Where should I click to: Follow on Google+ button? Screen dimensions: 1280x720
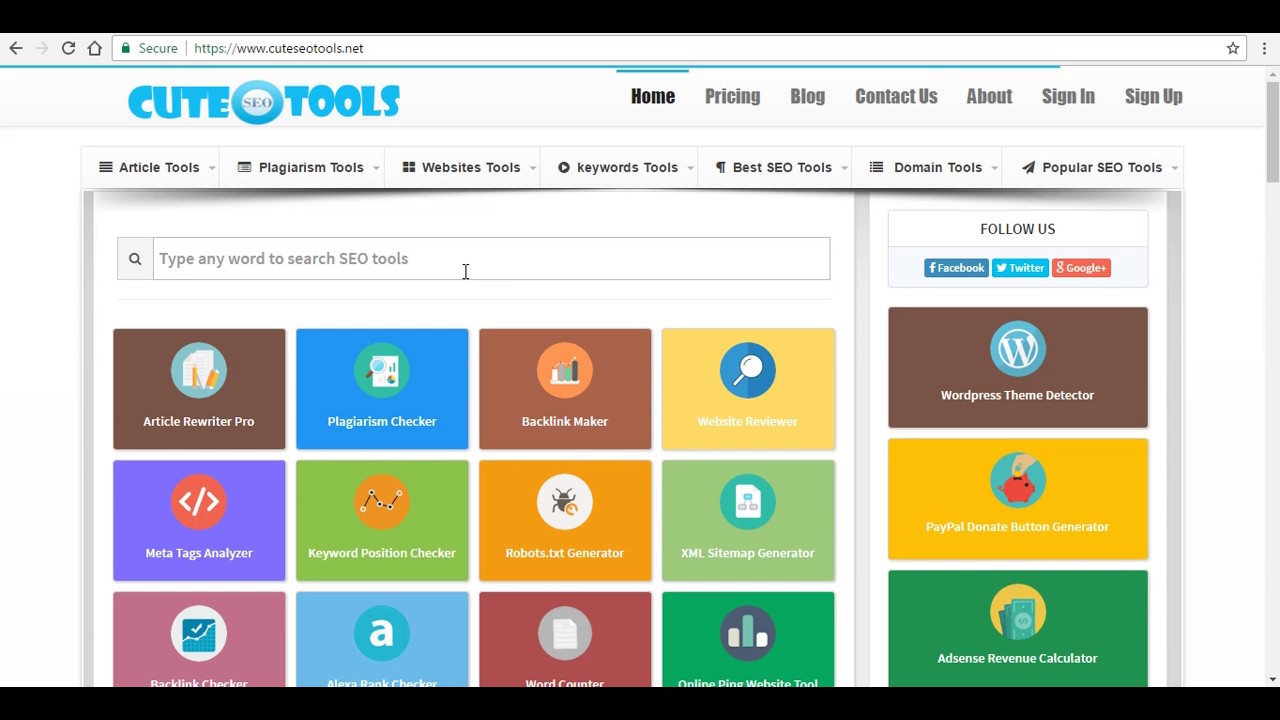1081,268
